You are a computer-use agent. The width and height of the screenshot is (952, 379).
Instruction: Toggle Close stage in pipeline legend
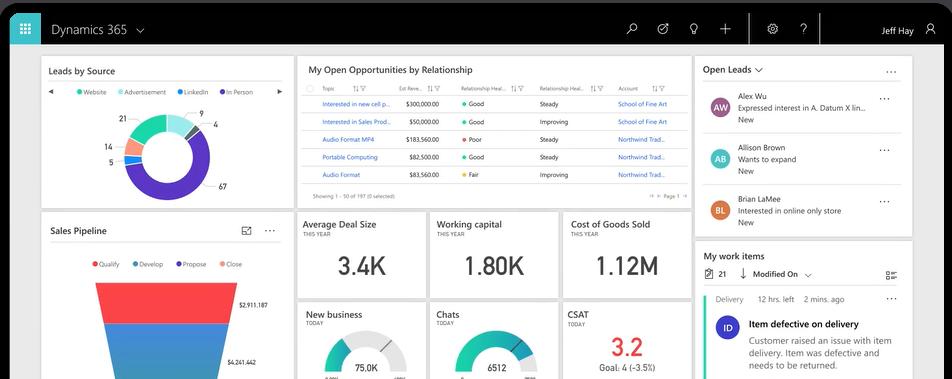click(231, 264)
